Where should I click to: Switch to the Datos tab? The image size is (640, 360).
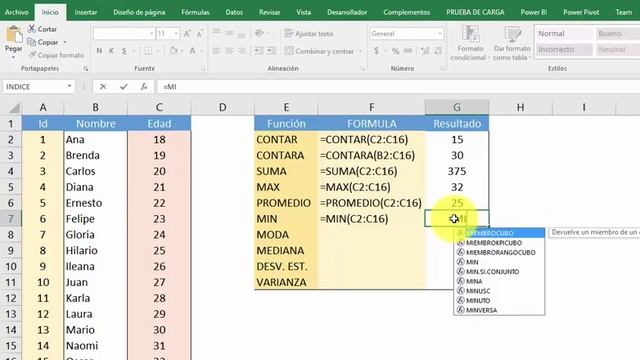pyautogui.click(x=234, y=12)
